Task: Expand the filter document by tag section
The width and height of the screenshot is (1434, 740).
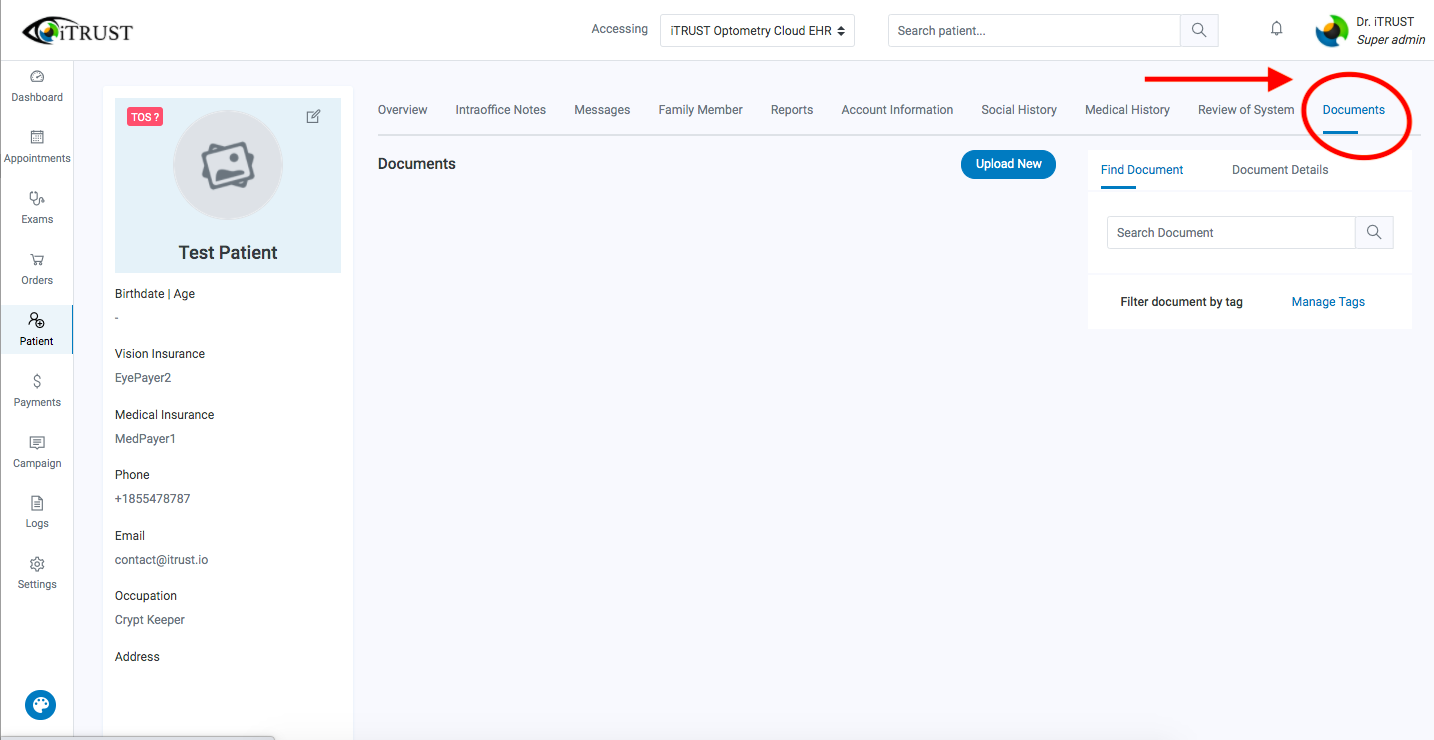Action: pyautogui.click(x=1181, y=301)
